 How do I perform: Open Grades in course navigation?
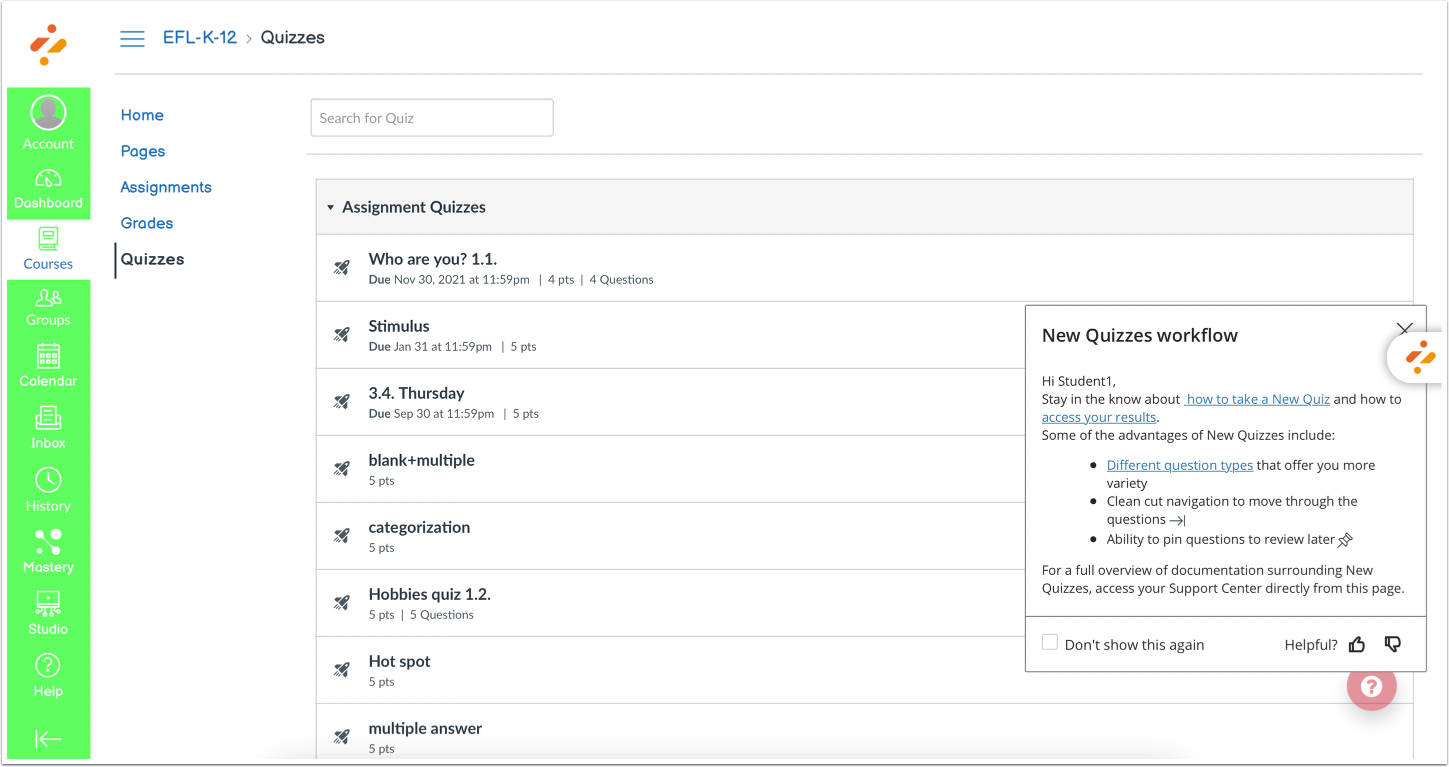(147, 223)
